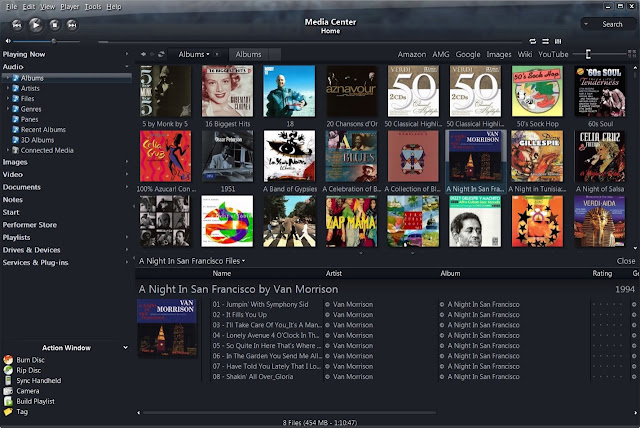640x428 pixels.
Task: Open the Wiki link
Action: [525, 54]
